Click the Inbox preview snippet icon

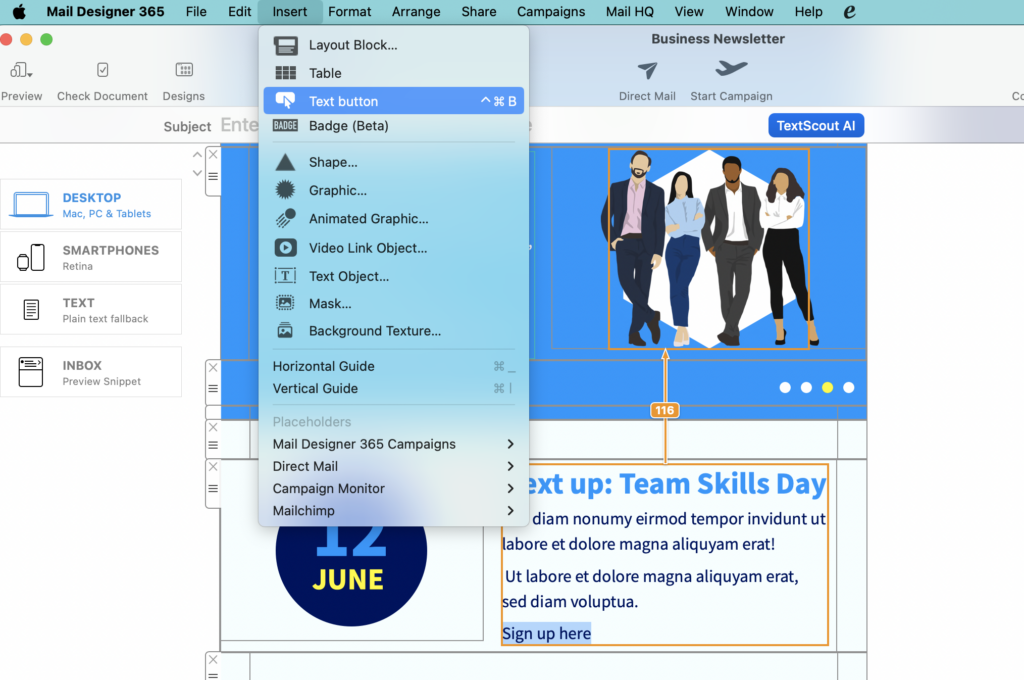point(31,372)
